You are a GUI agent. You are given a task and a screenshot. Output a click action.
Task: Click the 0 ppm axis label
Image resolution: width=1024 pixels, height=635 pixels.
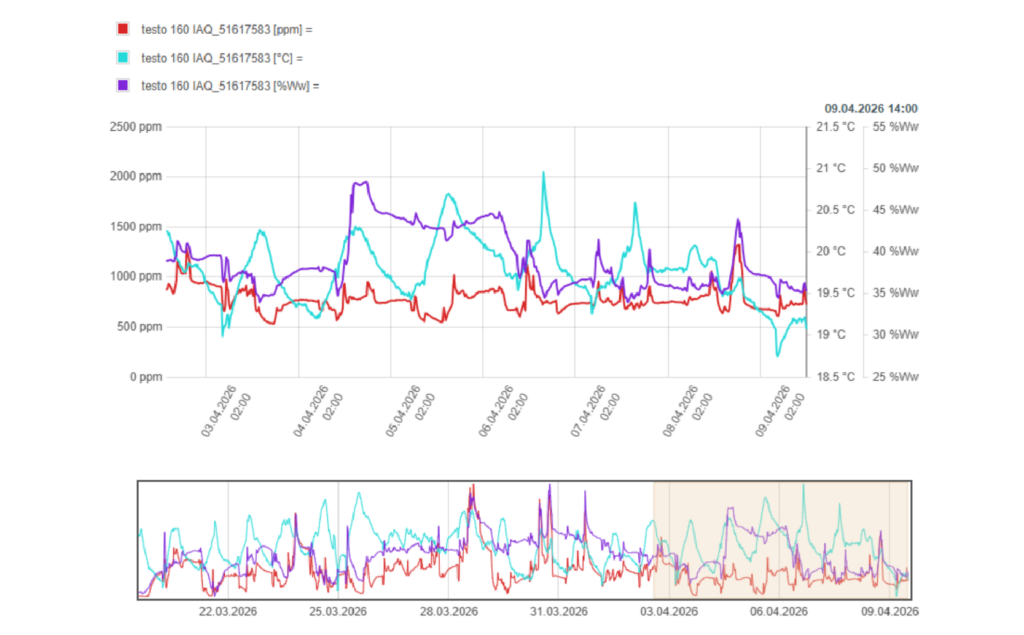point(145,377)
